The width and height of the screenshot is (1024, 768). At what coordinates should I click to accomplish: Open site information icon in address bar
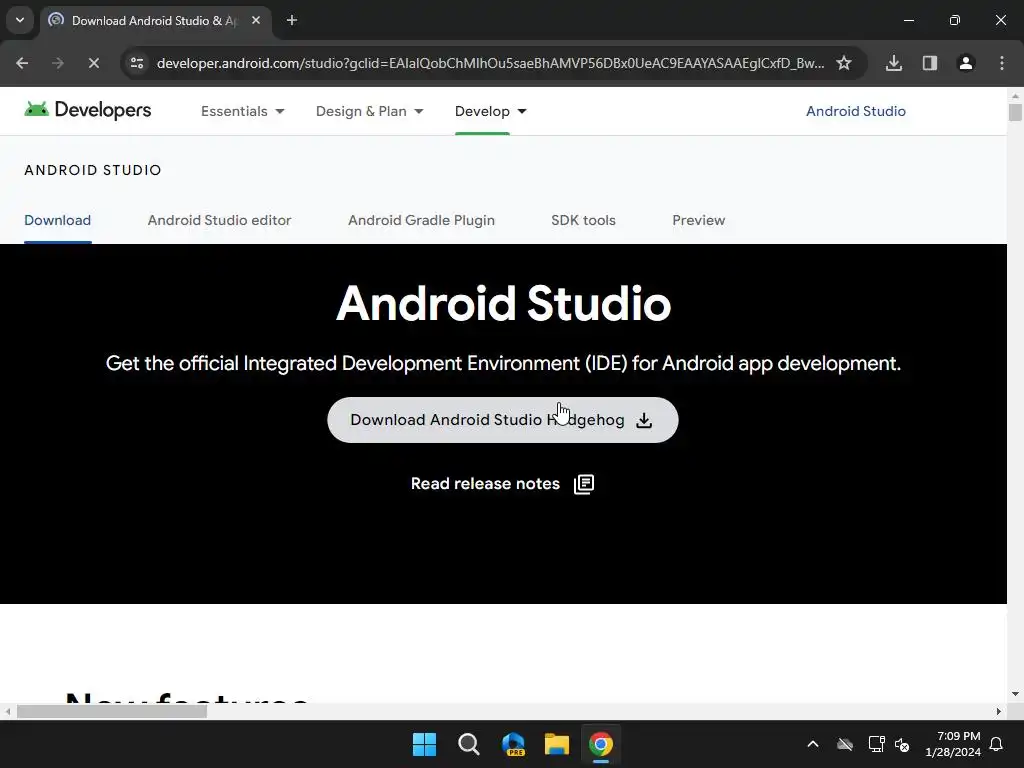[137, 63]
